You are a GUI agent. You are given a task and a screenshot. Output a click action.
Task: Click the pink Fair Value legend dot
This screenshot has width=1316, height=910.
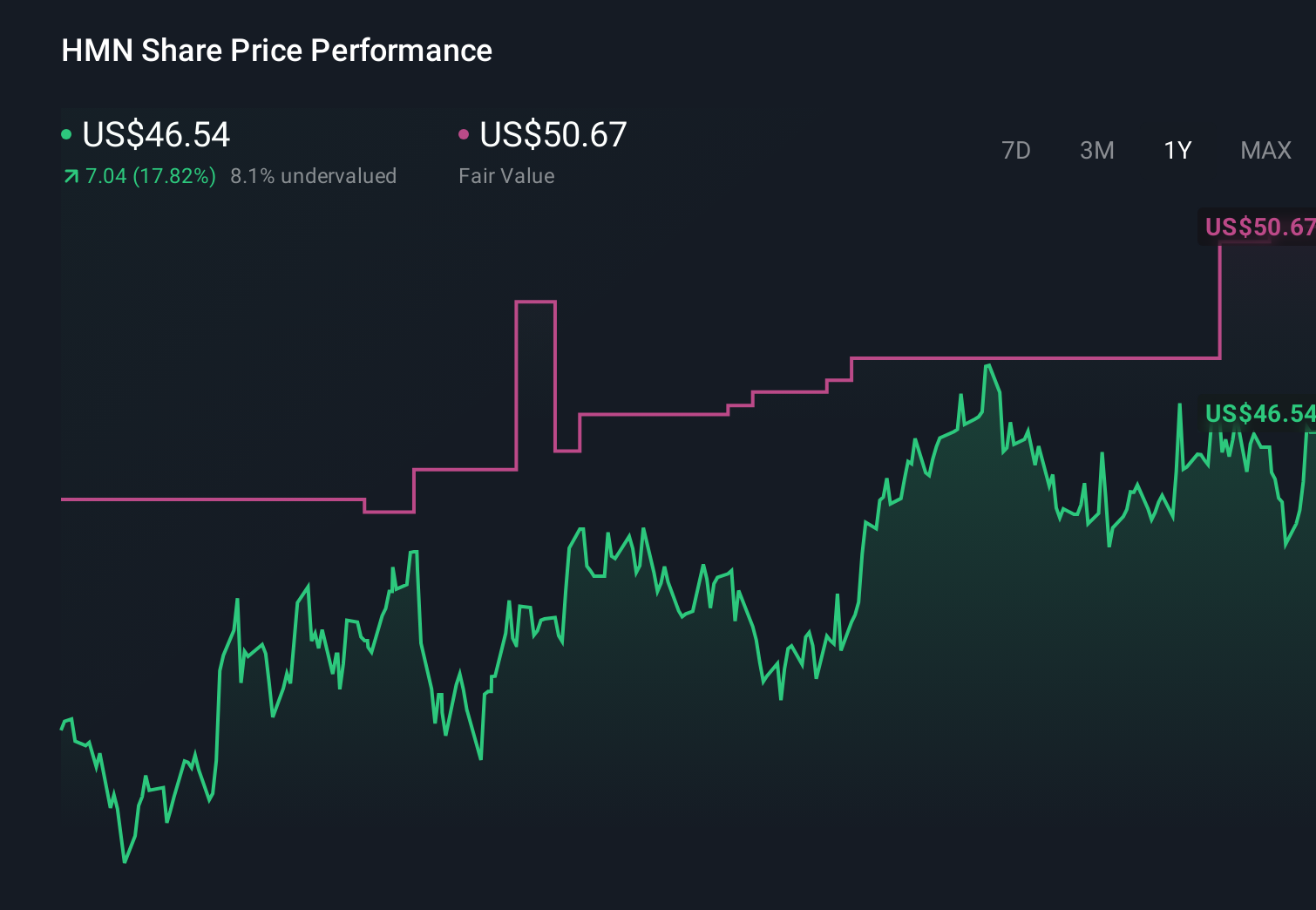pyautogui.click(x=464, y=133)
